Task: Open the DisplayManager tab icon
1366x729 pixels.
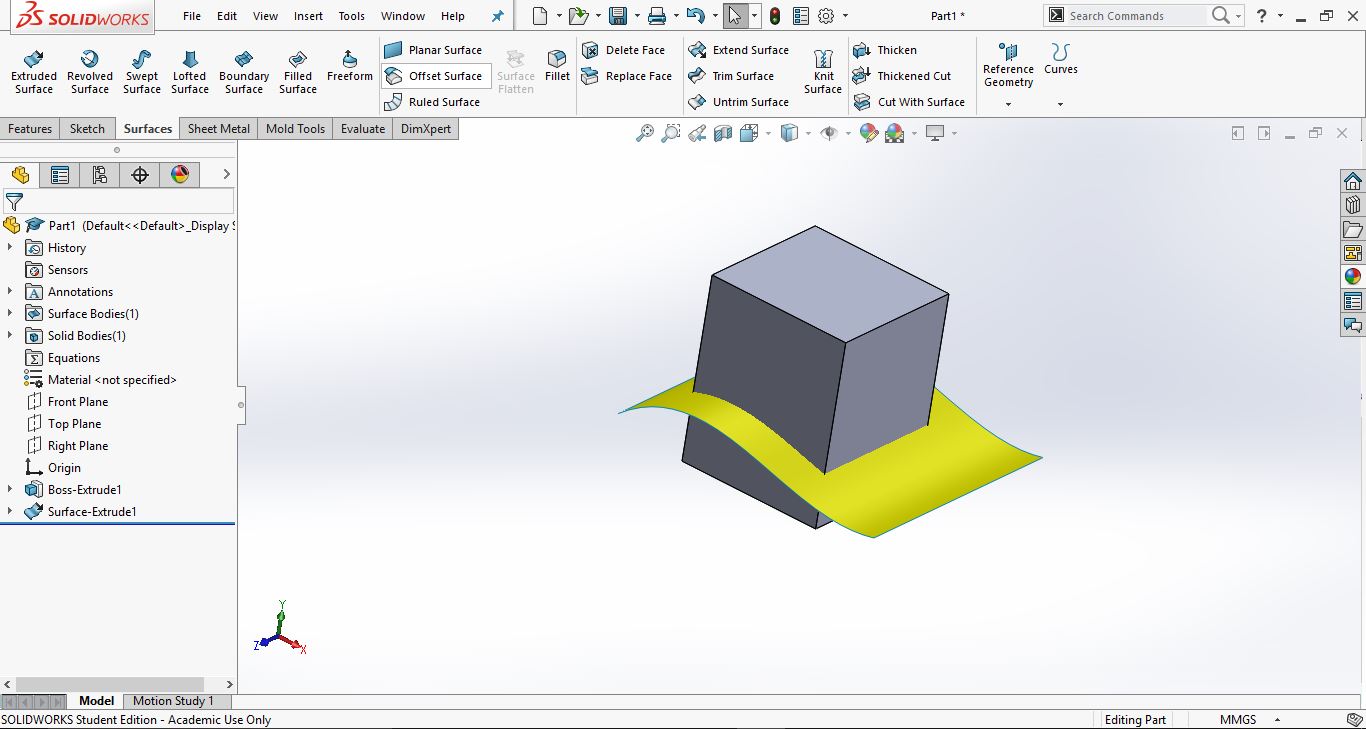Action: (180, 175)
